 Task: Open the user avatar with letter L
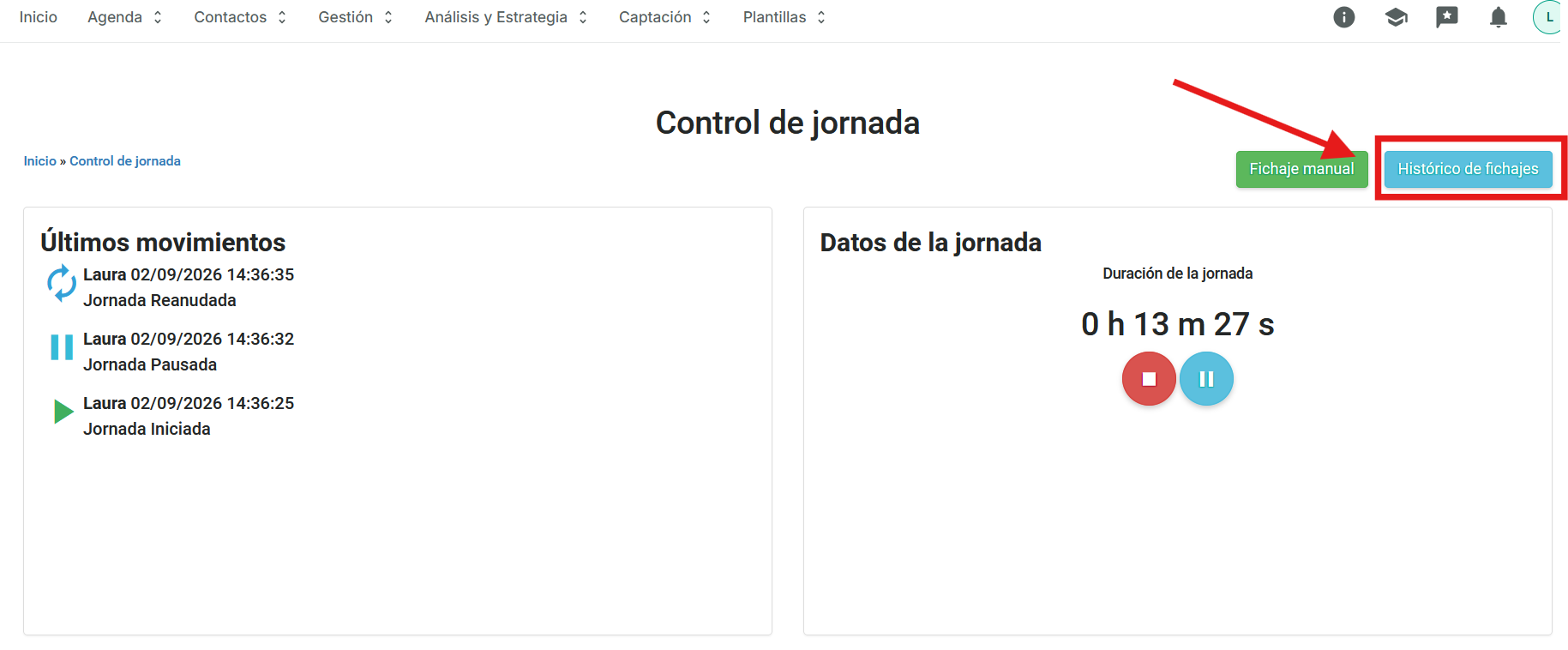(x=1547, y=17)
